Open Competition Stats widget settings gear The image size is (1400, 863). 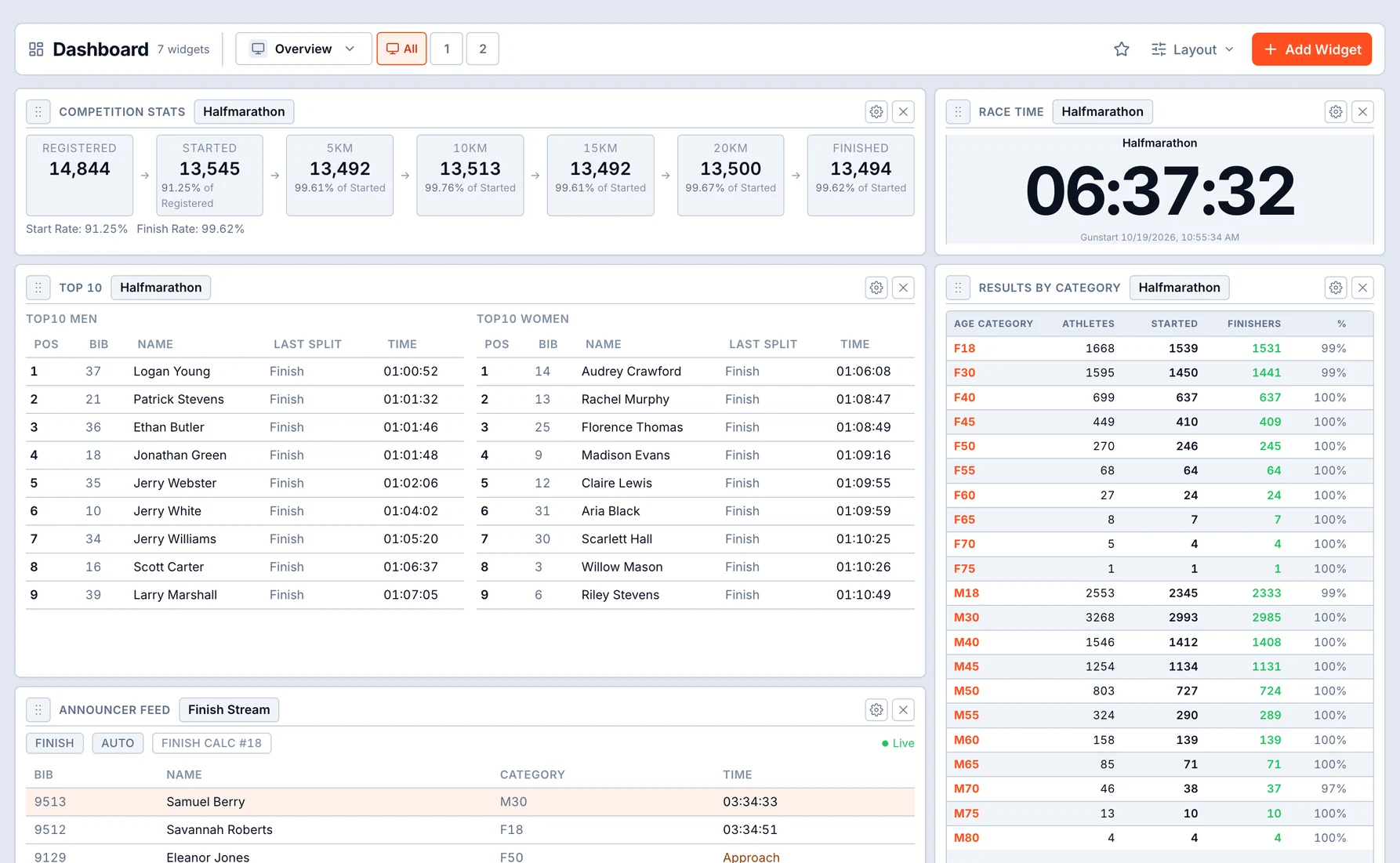(876, 112)
